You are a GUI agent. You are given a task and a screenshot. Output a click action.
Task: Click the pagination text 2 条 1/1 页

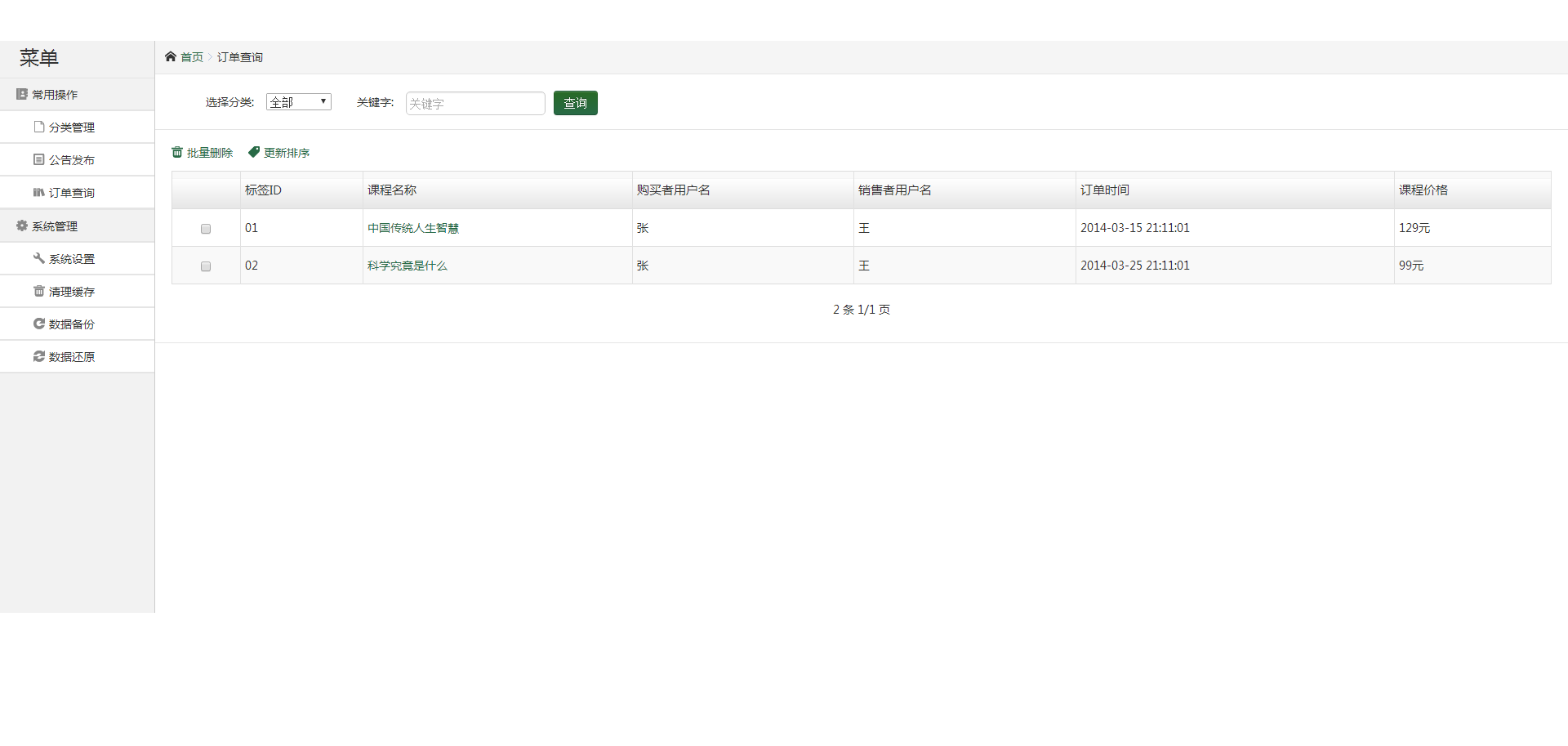(862, 310)
